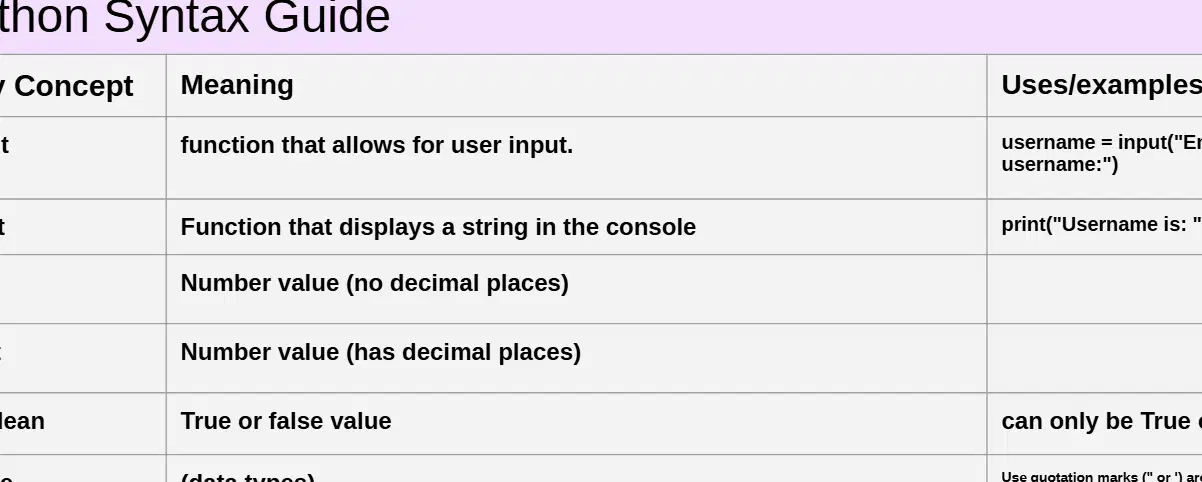
Task: Click the empty examples cell beside 'no decimal places'
Action: point(1095,289)
